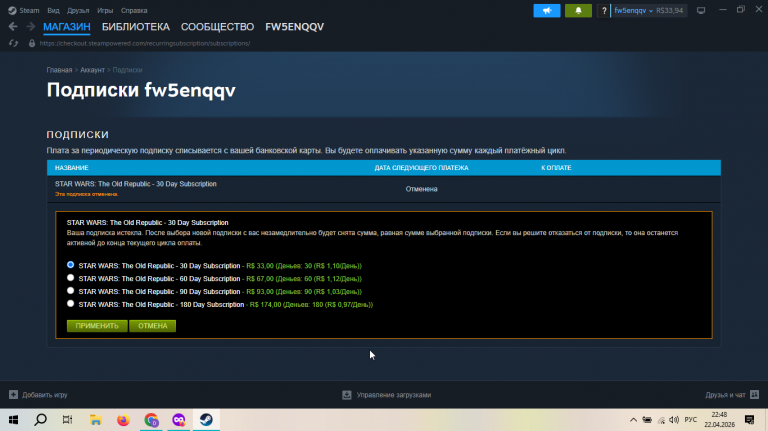Click the ДАТА СЛЕДУЮЩЕГО ПЛАТЕЖА column header
The height and width of the screenshot is (431, 768).
[421, 168]
